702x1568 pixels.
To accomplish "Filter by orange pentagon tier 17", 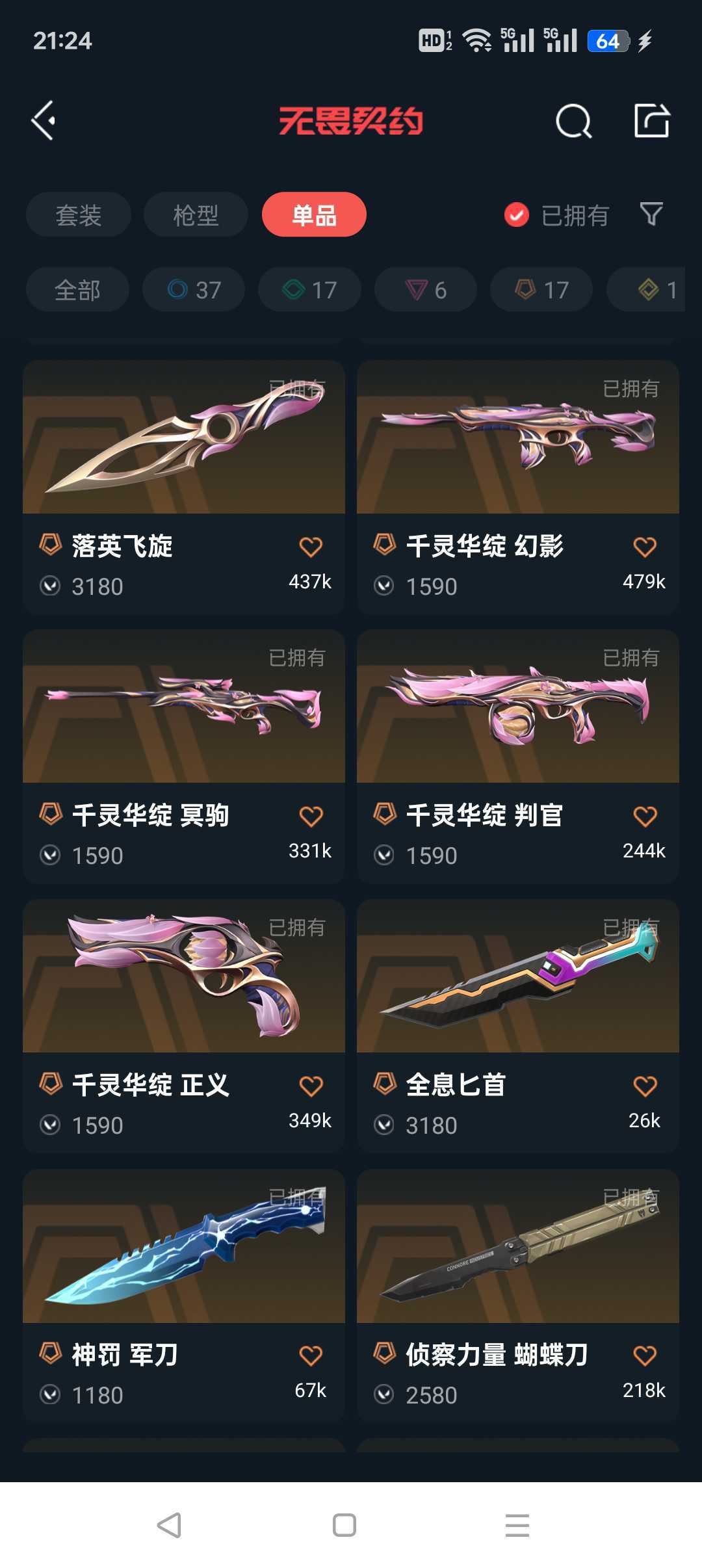I will pos(541,289).
